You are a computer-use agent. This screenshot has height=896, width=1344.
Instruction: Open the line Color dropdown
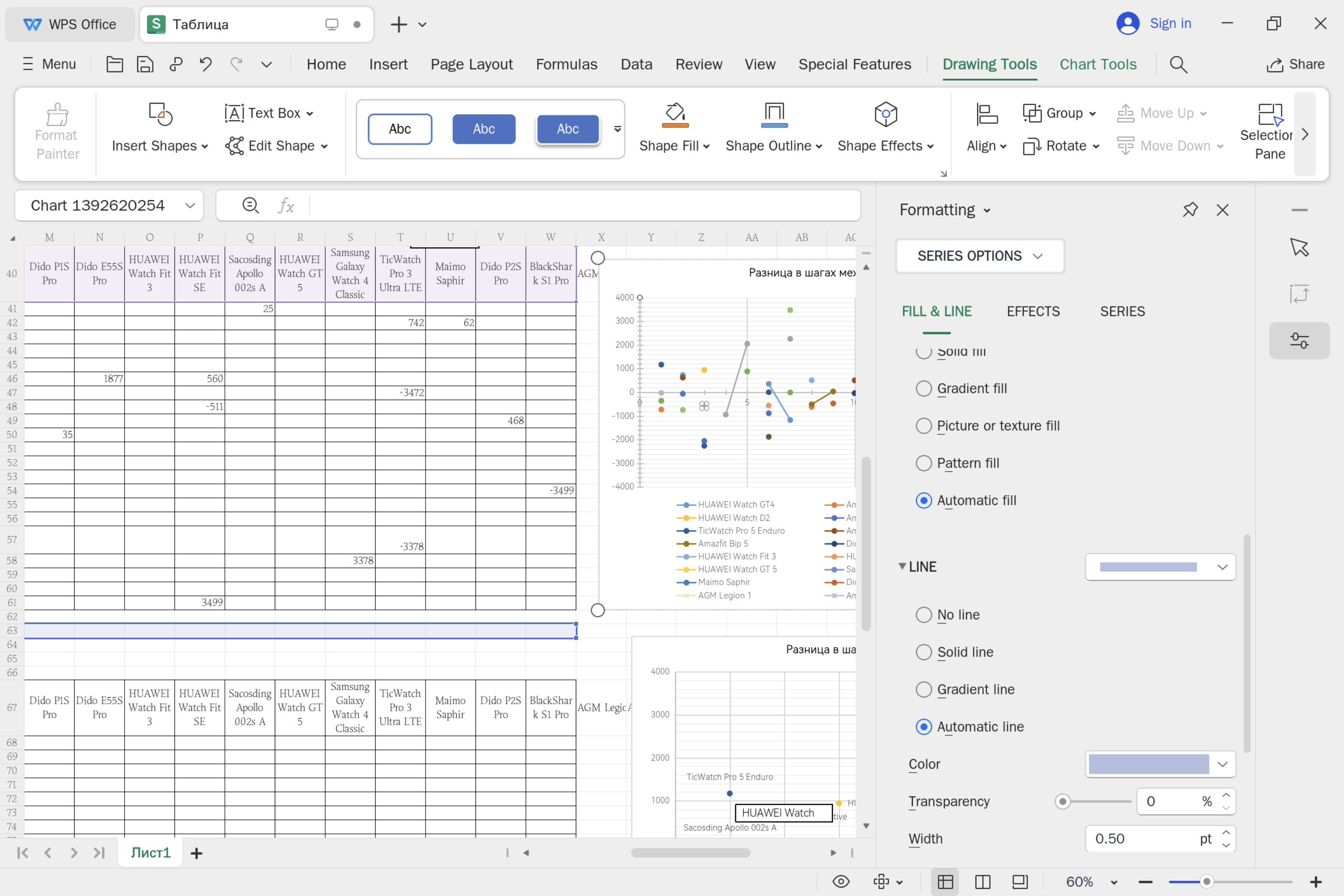coord(1222,764)
